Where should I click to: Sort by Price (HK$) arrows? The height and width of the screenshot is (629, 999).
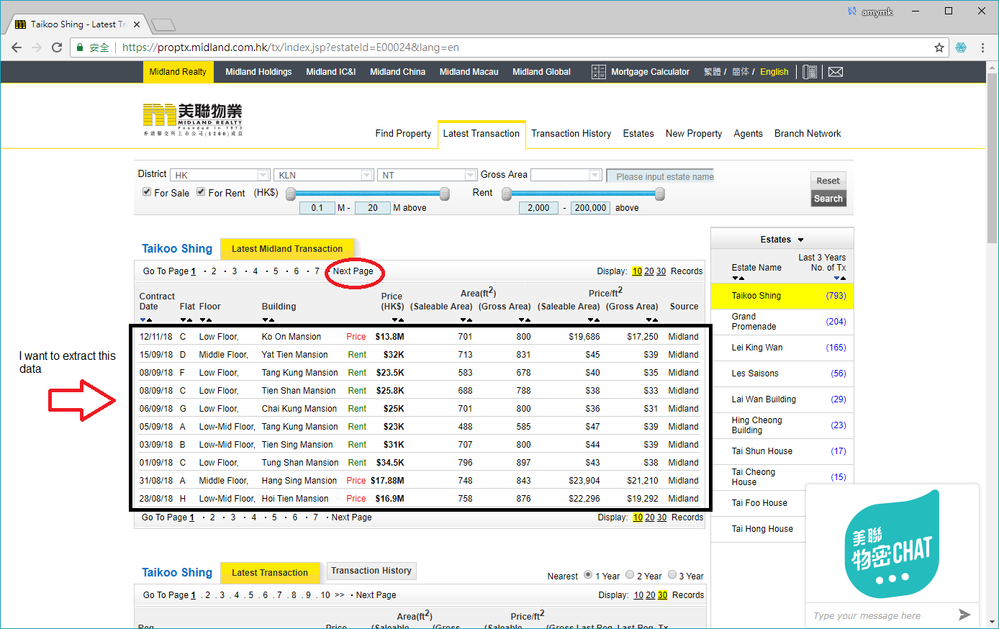click(398, 320)
